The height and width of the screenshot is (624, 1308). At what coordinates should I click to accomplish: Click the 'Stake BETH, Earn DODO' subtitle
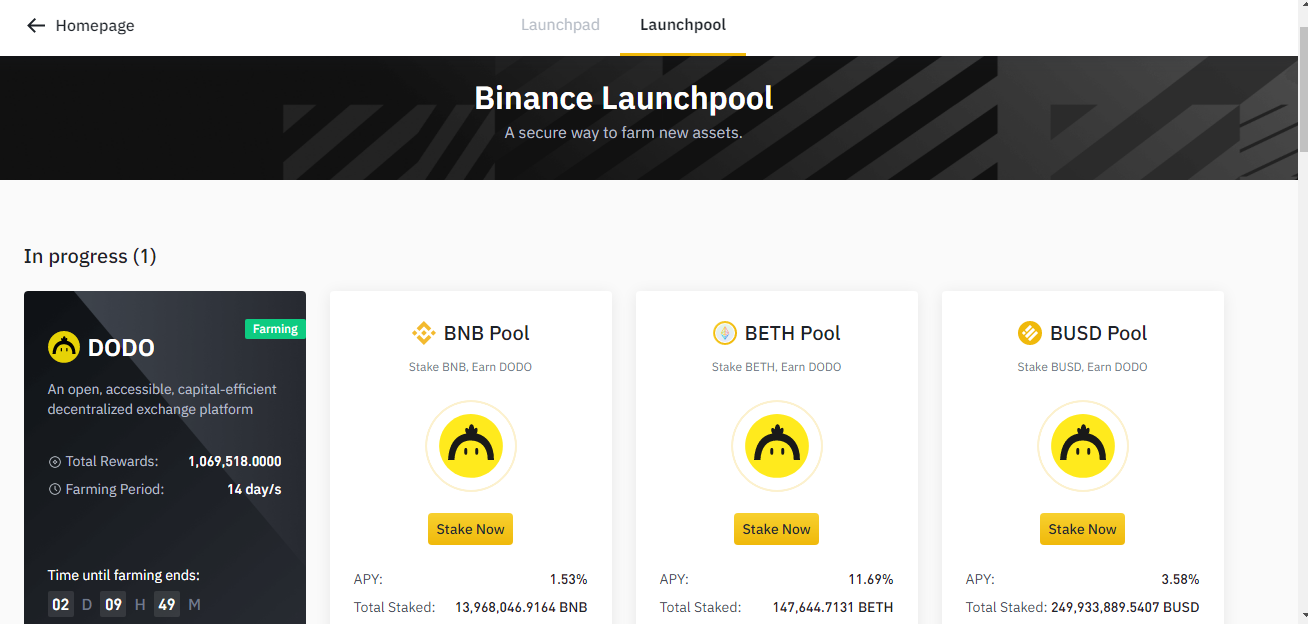[776, 367]
